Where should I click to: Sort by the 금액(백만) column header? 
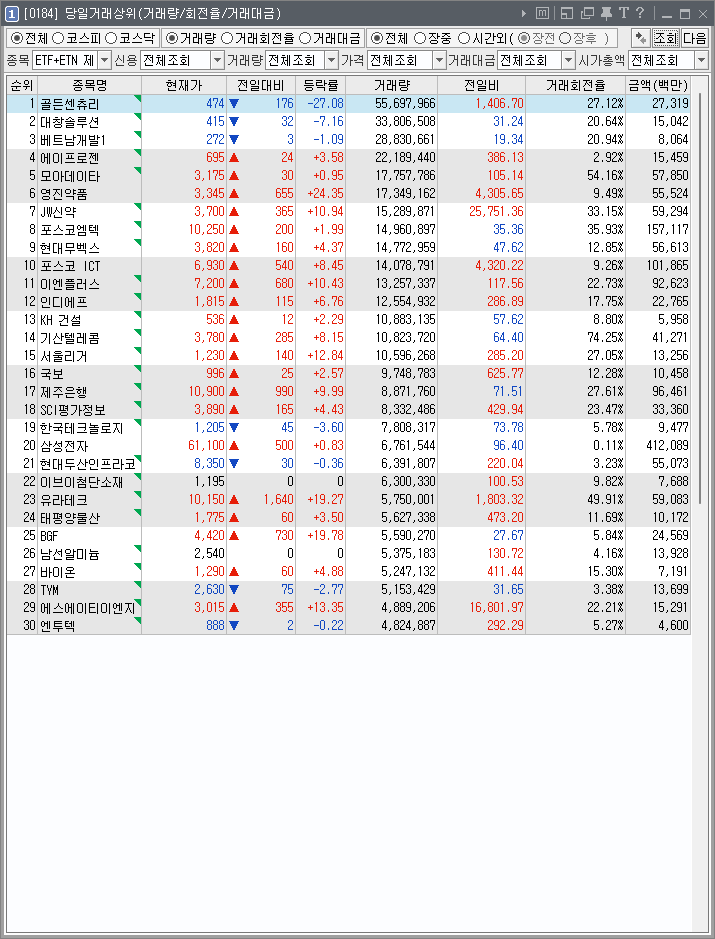click(658, 85)
